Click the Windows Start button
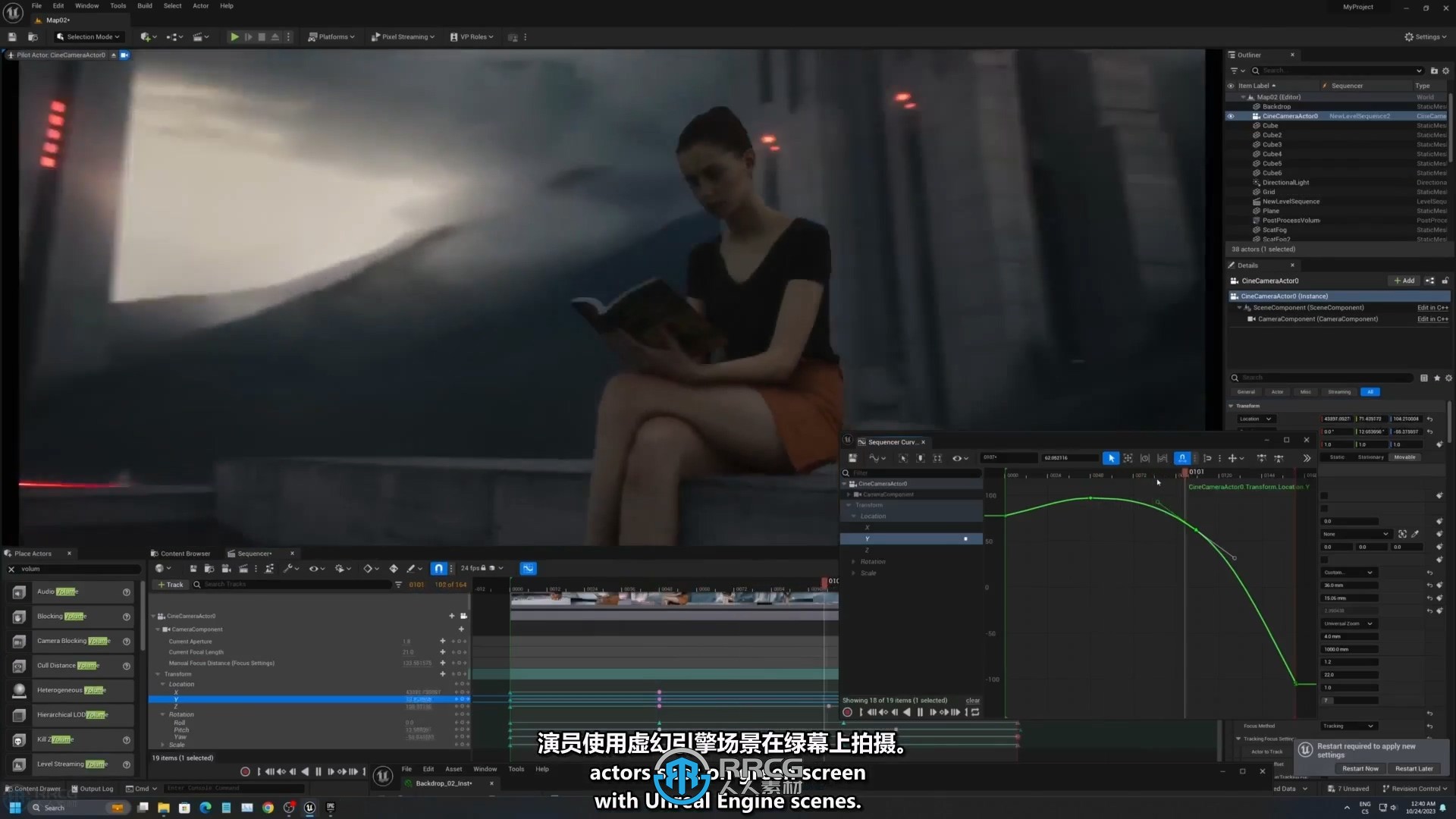Image resolution: width=1456 pixels, height=819 pixels. 14,808
